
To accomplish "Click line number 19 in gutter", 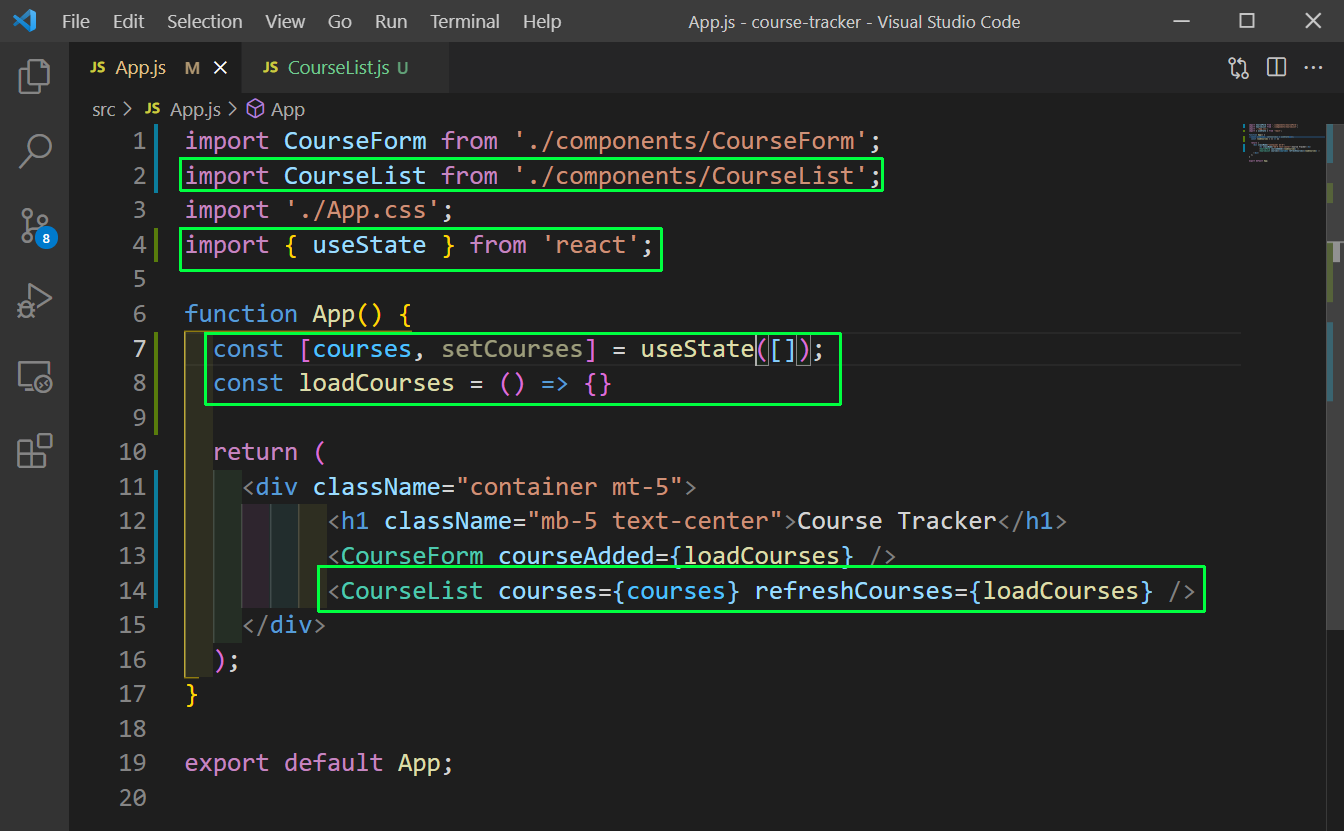I will [x=132, y=763].
